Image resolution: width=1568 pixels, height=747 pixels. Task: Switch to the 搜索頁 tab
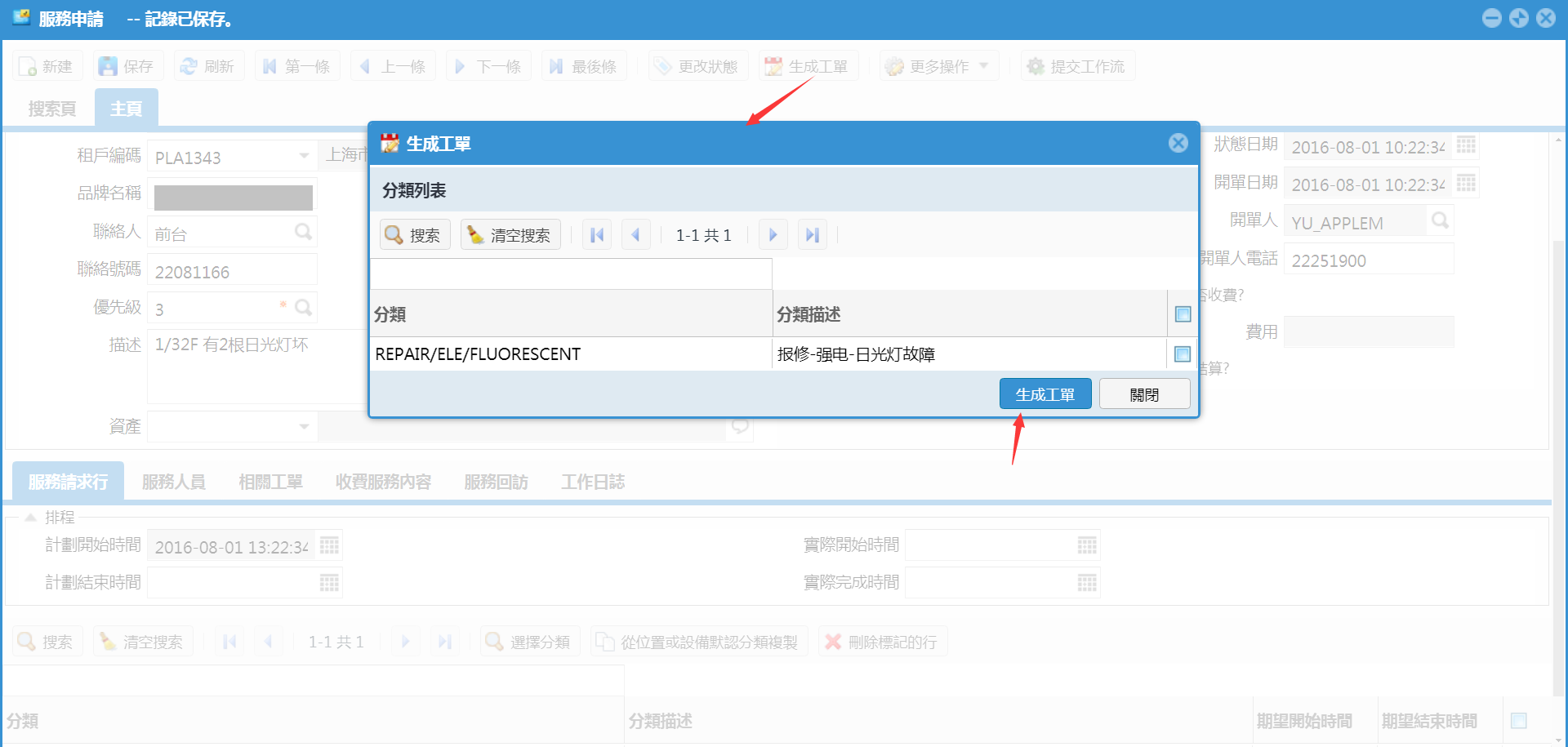pos(52,109)
